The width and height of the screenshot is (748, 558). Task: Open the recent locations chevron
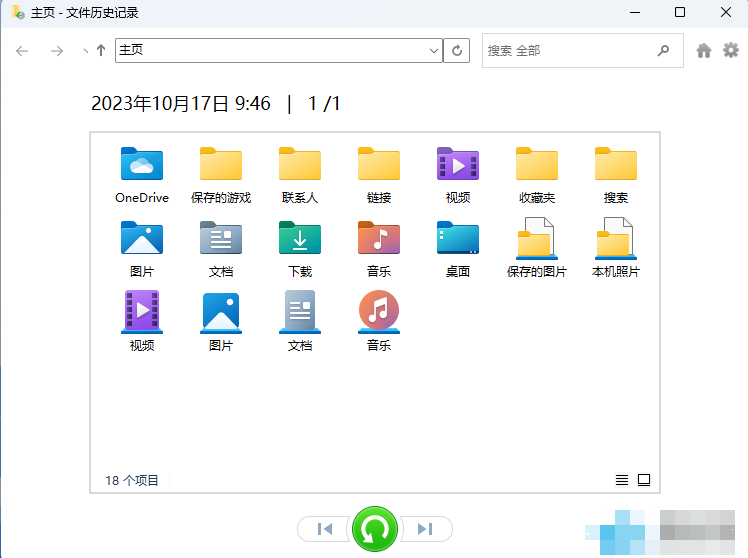[85, 51]
